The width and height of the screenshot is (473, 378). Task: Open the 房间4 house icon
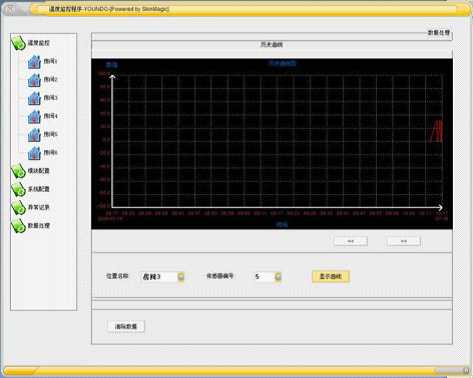(x=34, y=116)
